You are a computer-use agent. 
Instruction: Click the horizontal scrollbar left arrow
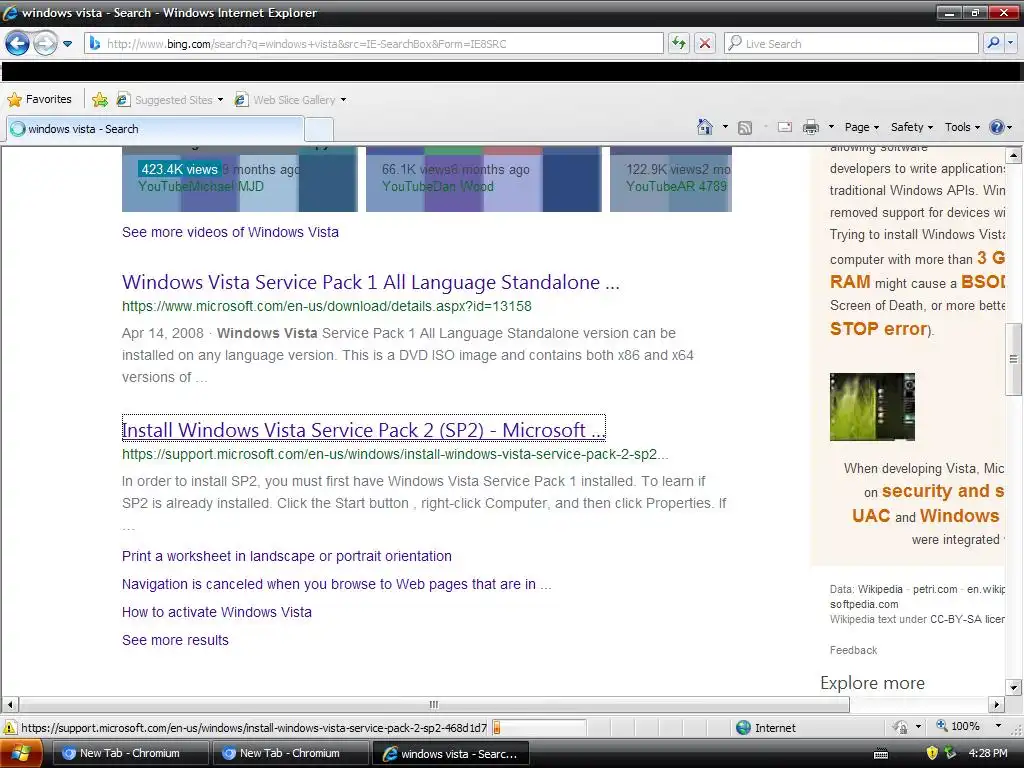click(10, 705)
